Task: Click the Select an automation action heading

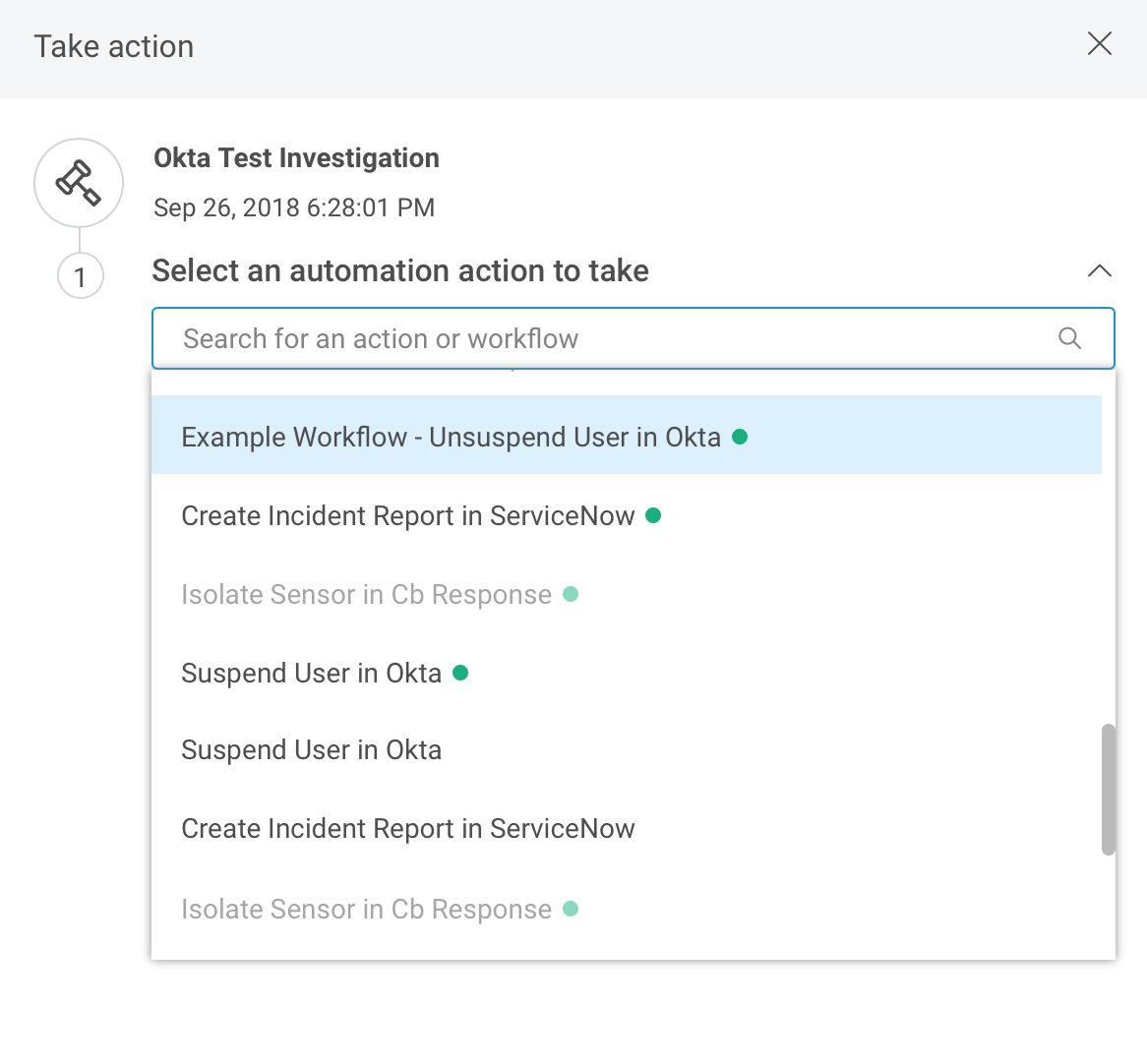Action: coord(400,270)
